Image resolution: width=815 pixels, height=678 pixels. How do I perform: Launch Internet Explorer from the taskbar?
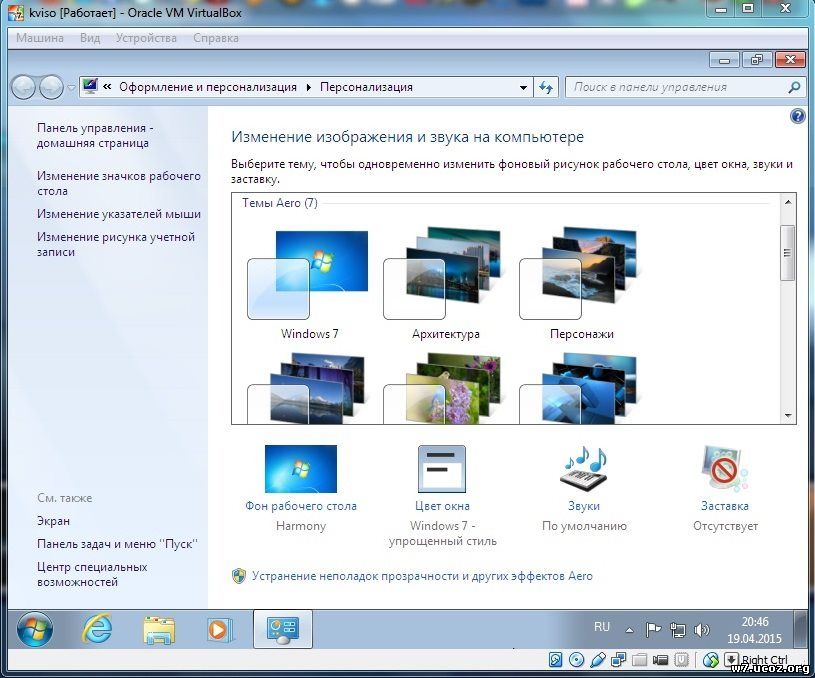coord(97,629)
